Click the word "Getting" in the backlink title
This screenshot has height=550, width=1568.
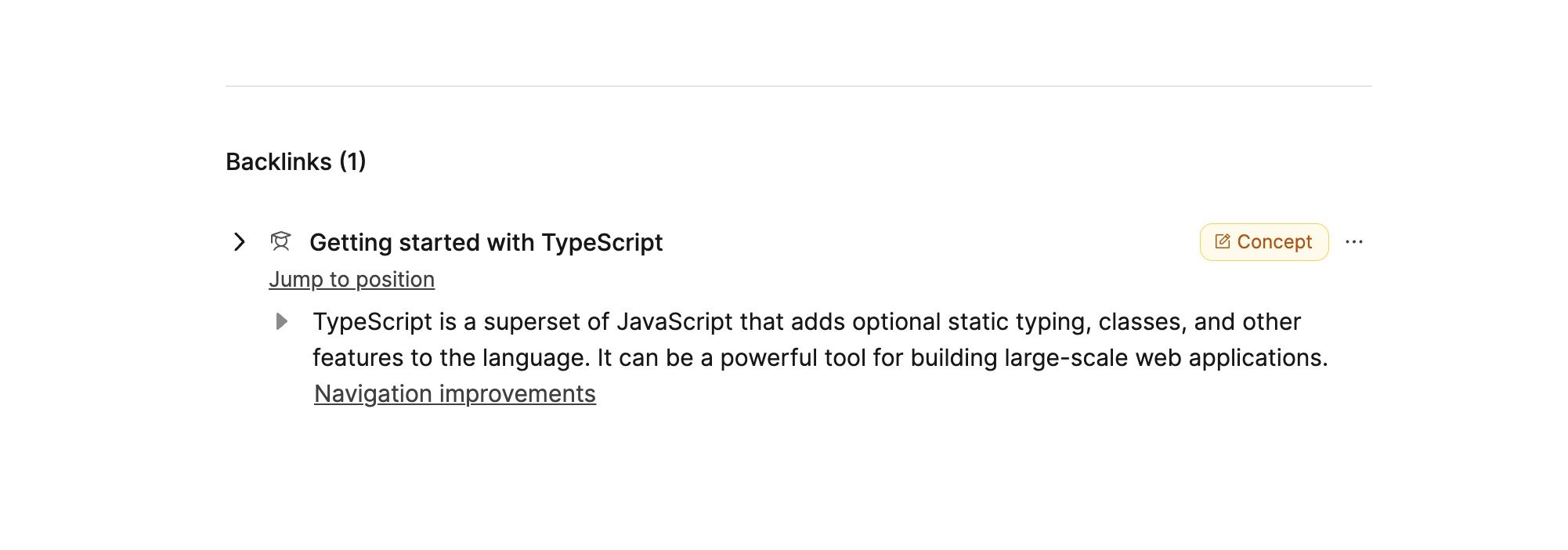click(x=350, y=243)
